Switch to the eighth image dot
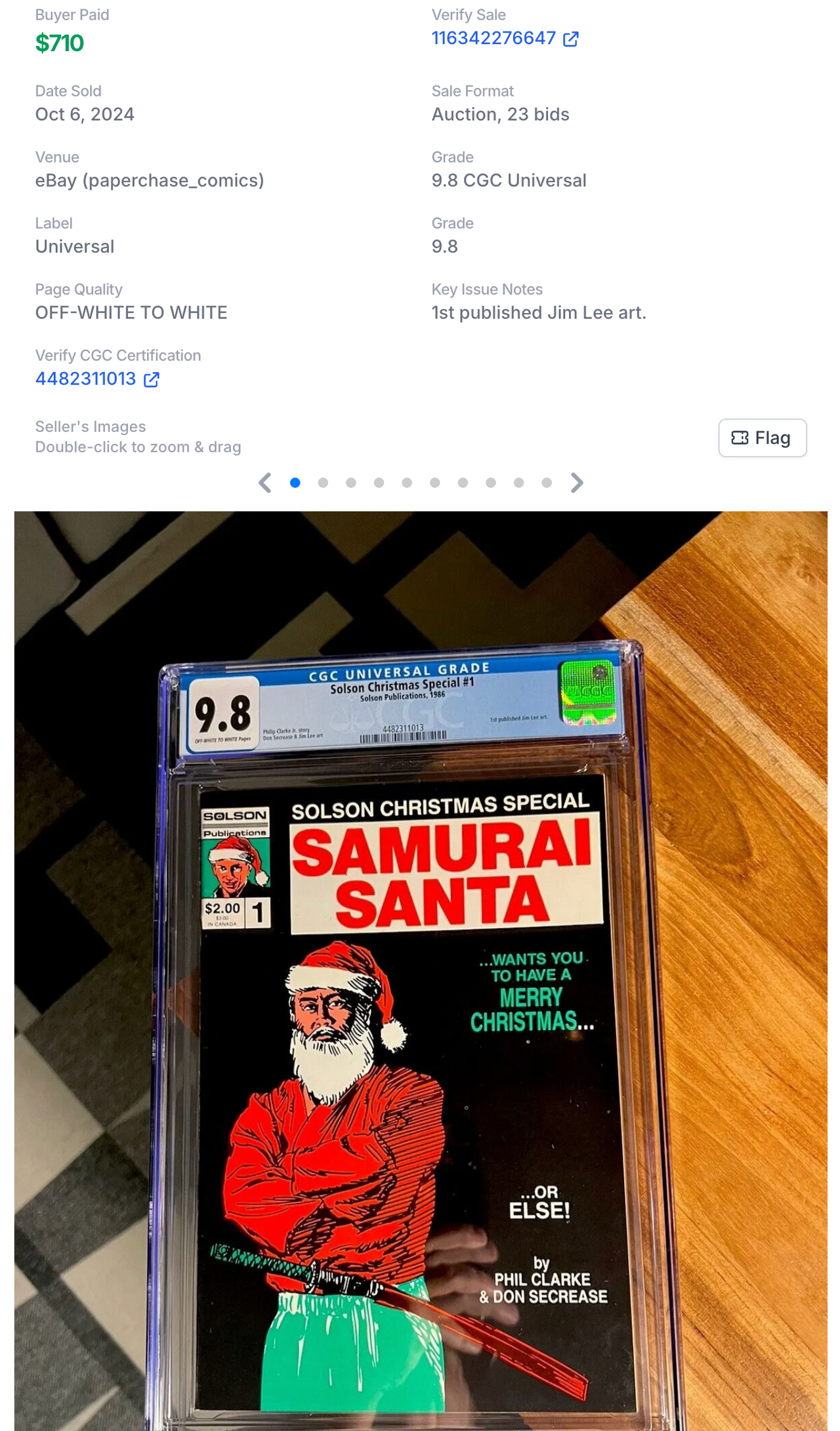Viewport: 840px width, 1431px height. (x=490, y=482)
